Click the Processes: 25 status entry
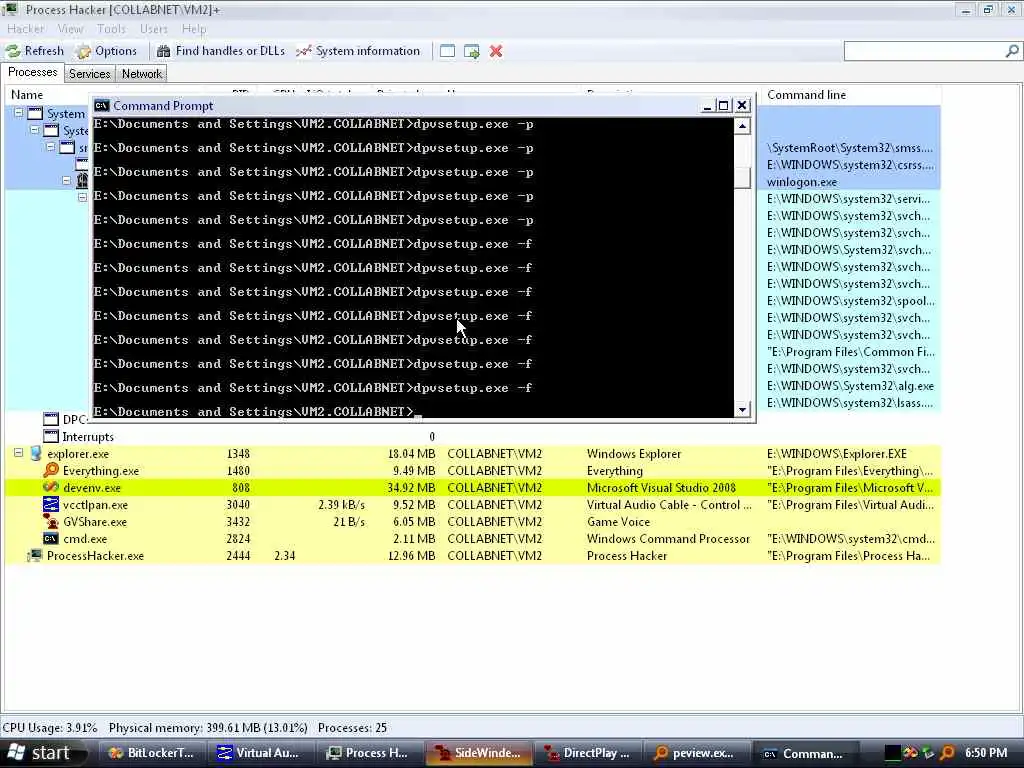 [352, 728]
